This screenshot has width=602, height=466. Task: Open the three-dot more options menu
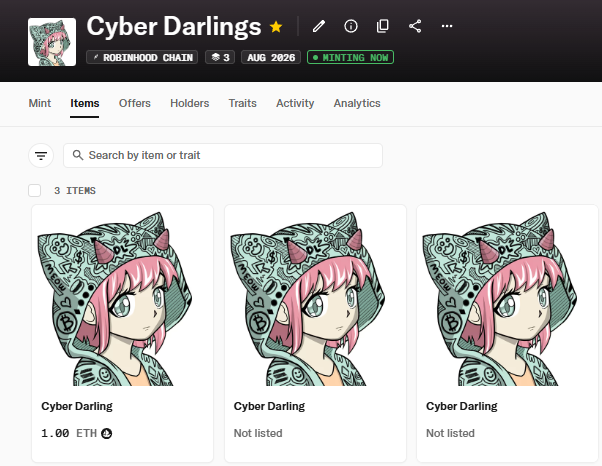pos(447,26)
